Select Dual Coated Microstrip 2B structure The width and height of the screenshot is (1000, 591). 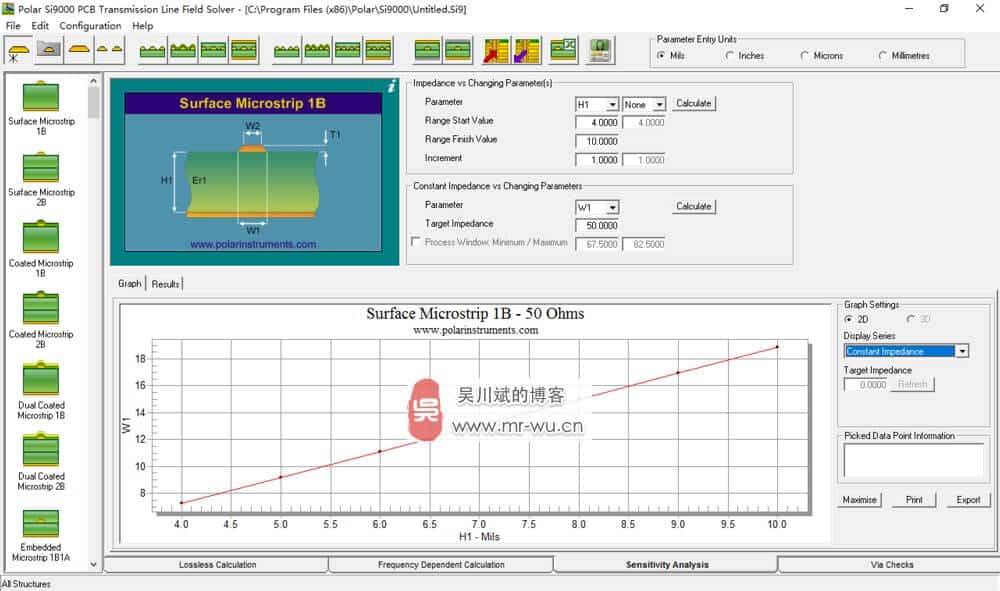41,462
